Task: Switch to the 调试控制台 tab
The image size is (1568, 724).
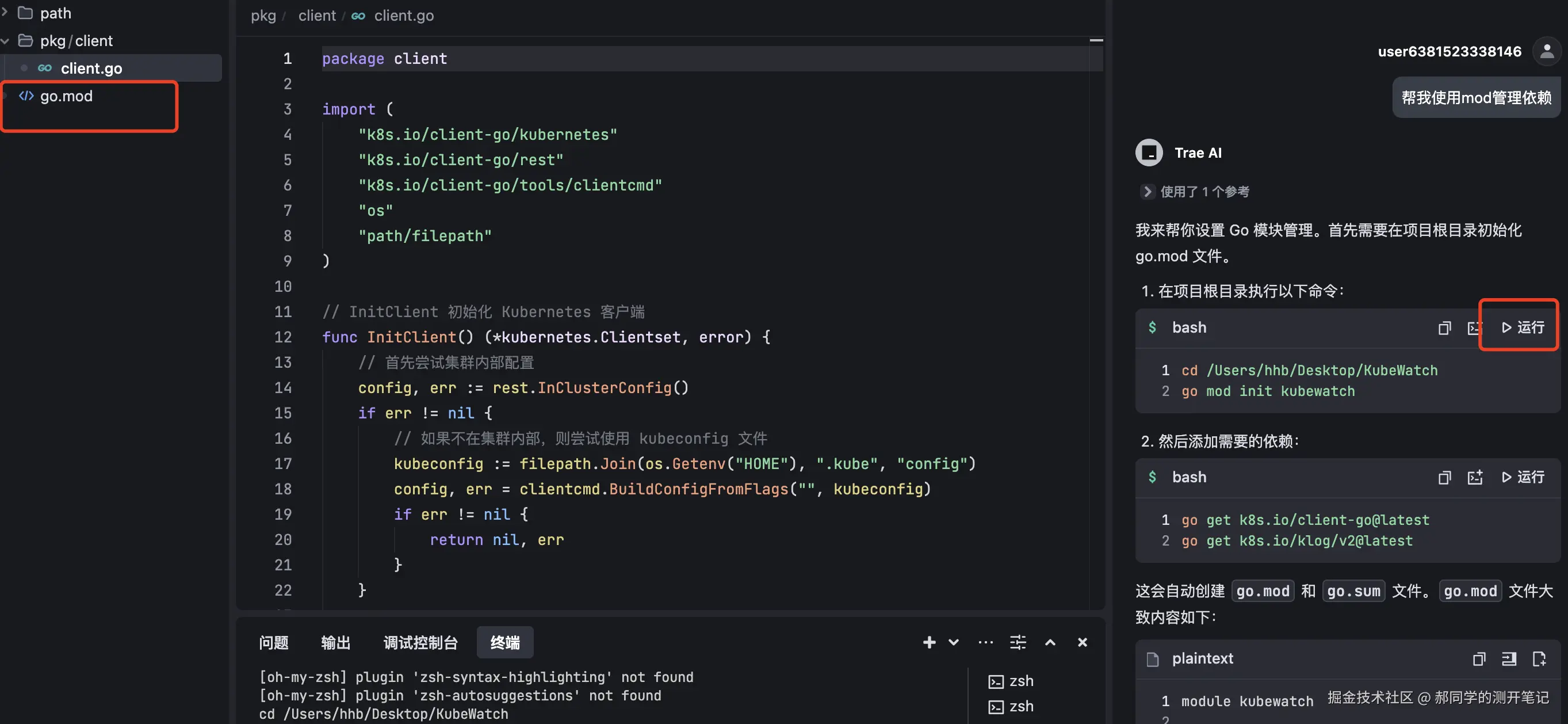Action: [x=420, y=642]
